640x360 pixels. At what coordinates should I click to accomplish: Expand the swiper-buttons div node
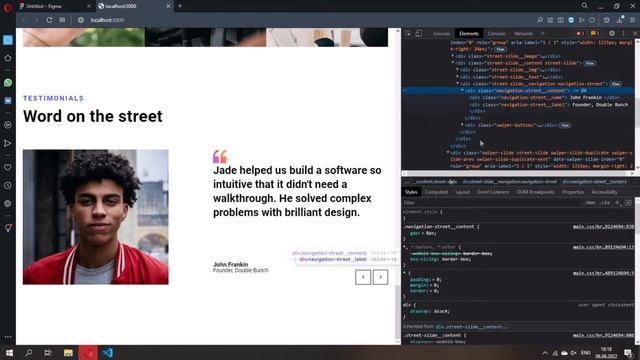click(462, 125)
